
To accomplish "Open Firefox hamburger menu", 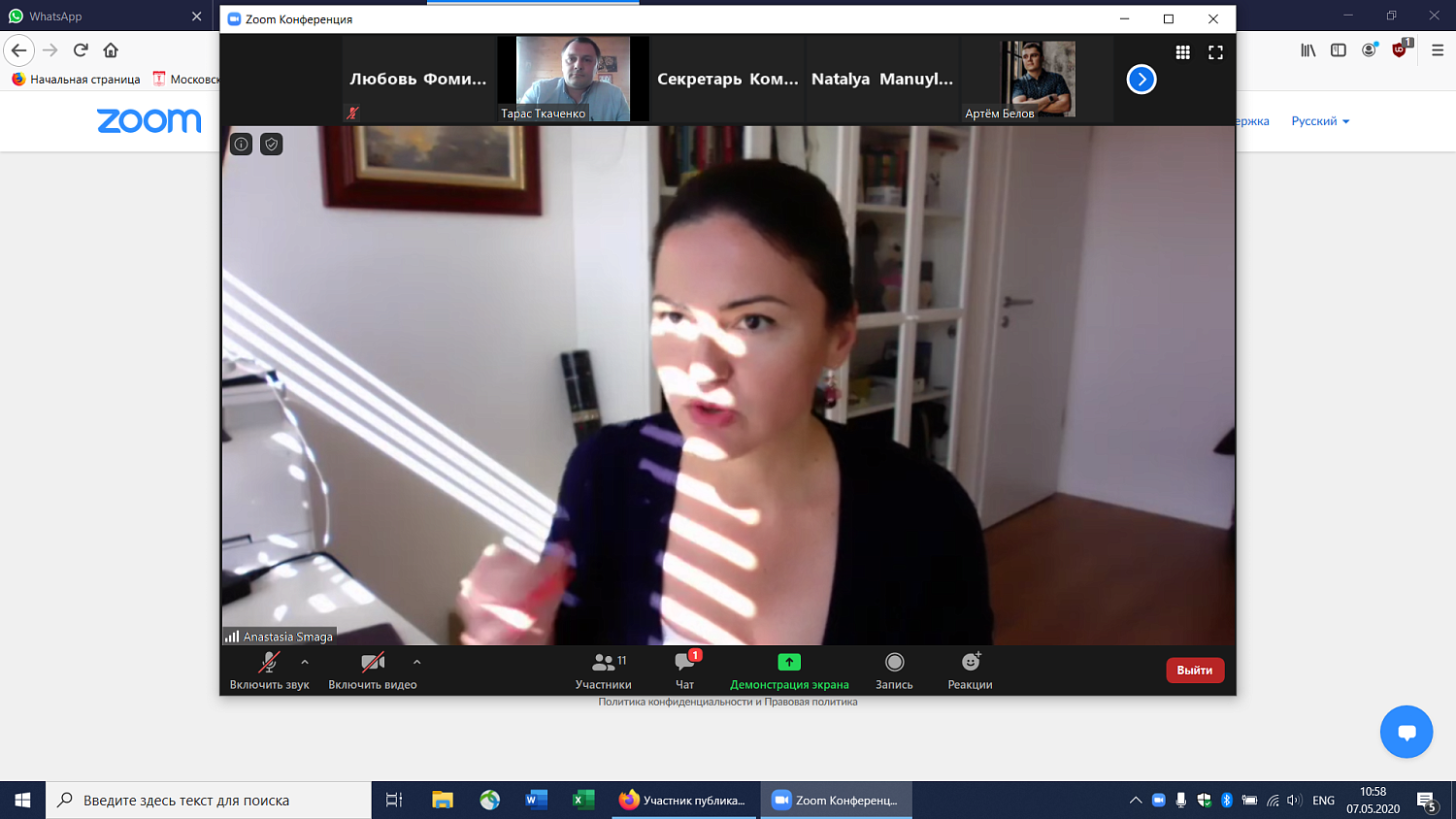I will click(x=1438, y=50).
